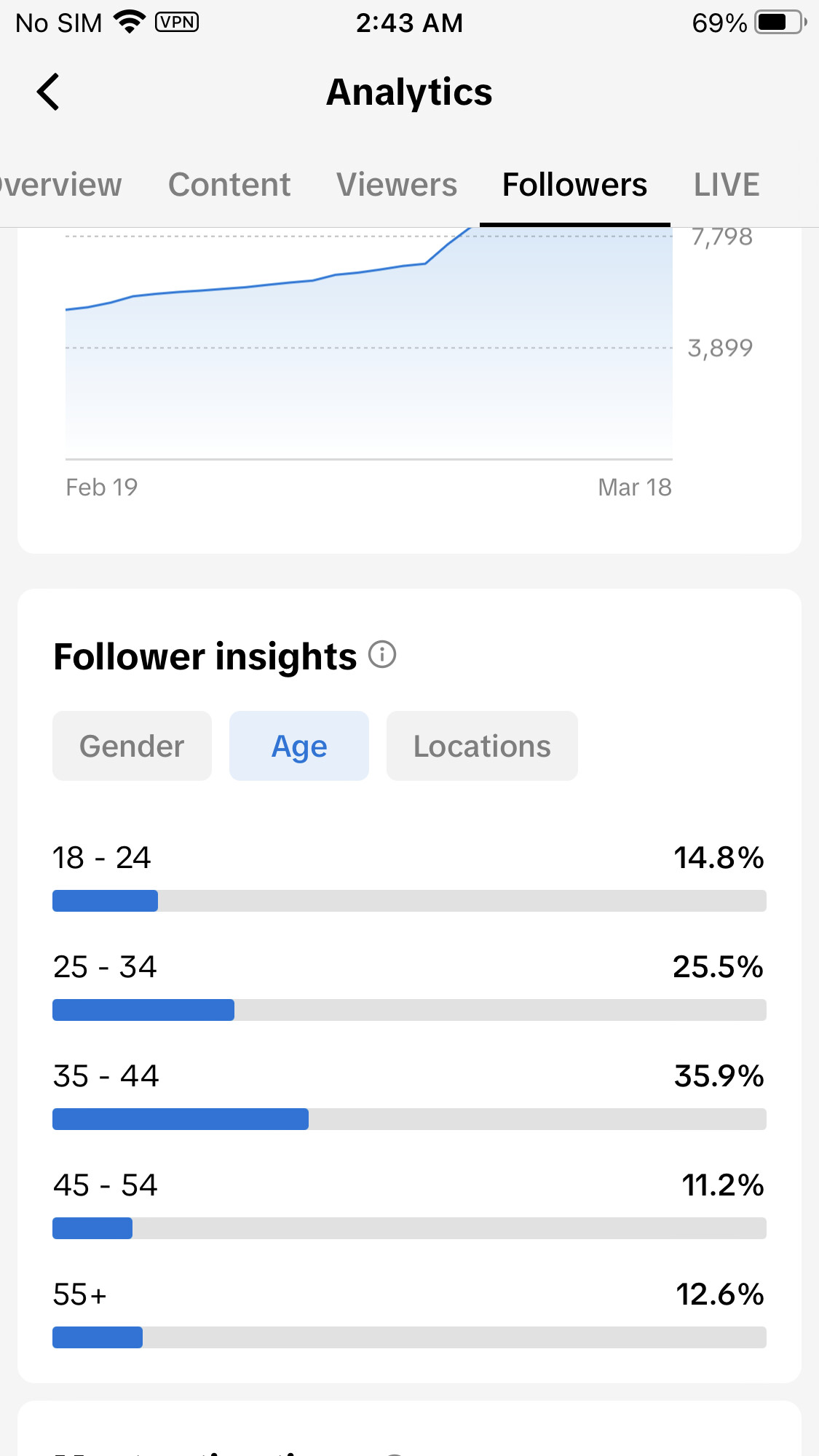819x1456 pixels.
Task: Select the Followers tab
Action: pyautogui.click(x=574, y=185)
